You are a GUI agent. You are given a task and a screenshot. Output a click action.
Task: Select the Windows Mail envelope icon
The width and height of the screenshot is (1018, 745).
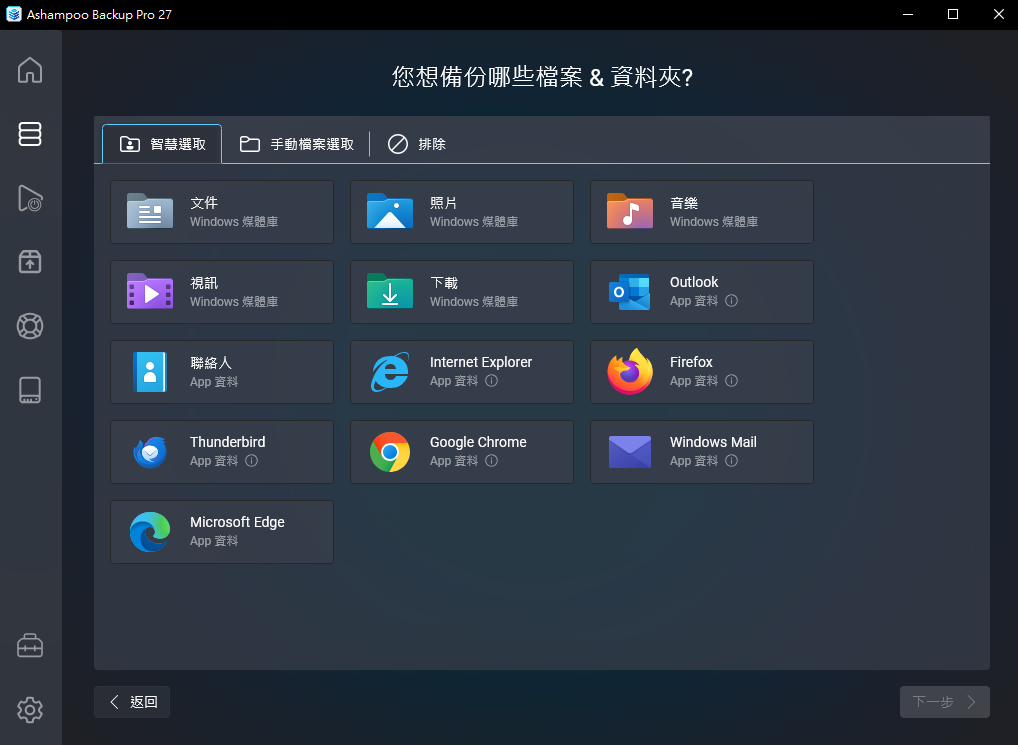pos(630,452)
